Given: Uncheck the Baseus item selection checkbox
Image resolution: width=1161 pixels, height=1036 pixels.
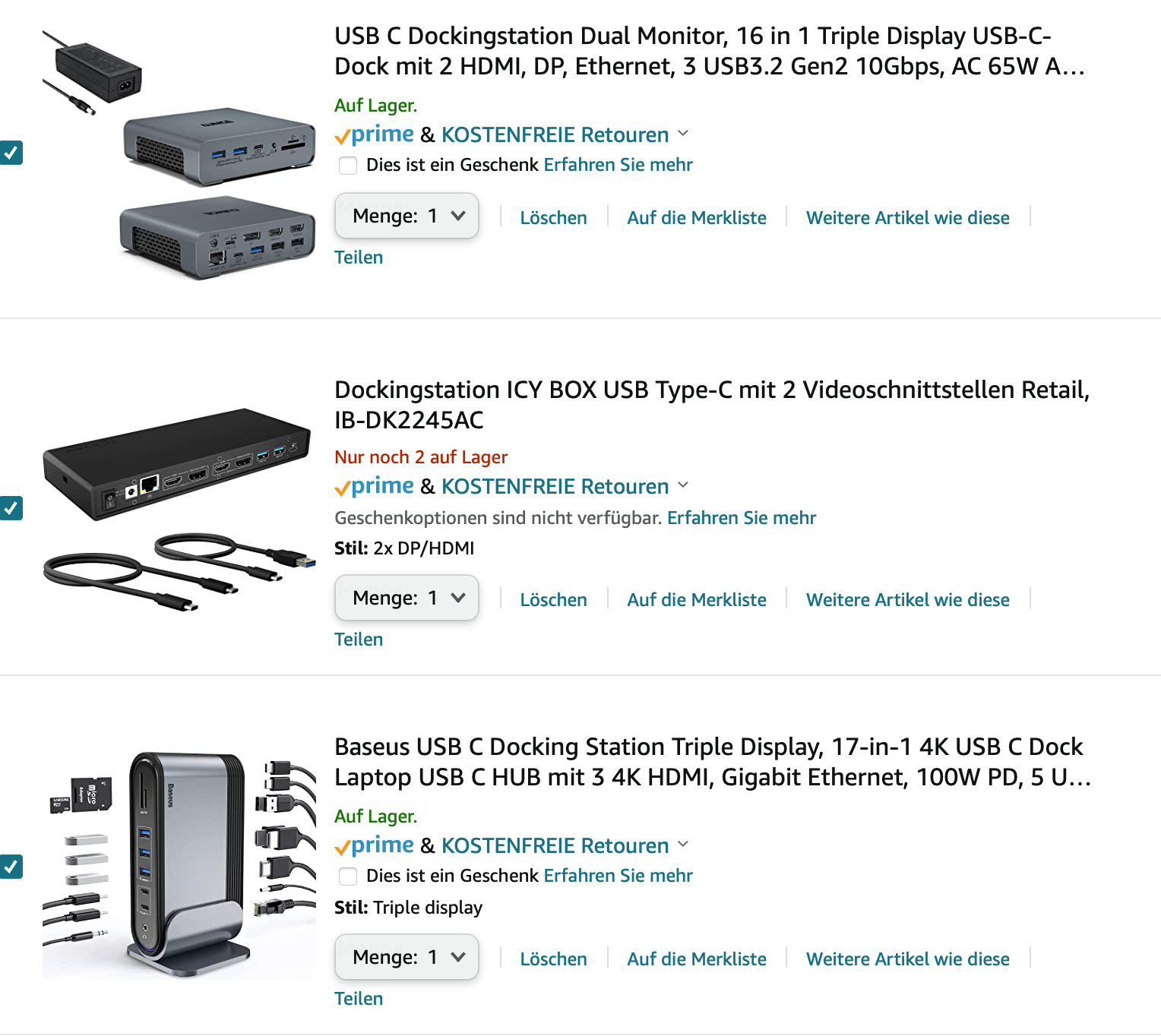Looking at the screenshot, I should click(11, 866).
